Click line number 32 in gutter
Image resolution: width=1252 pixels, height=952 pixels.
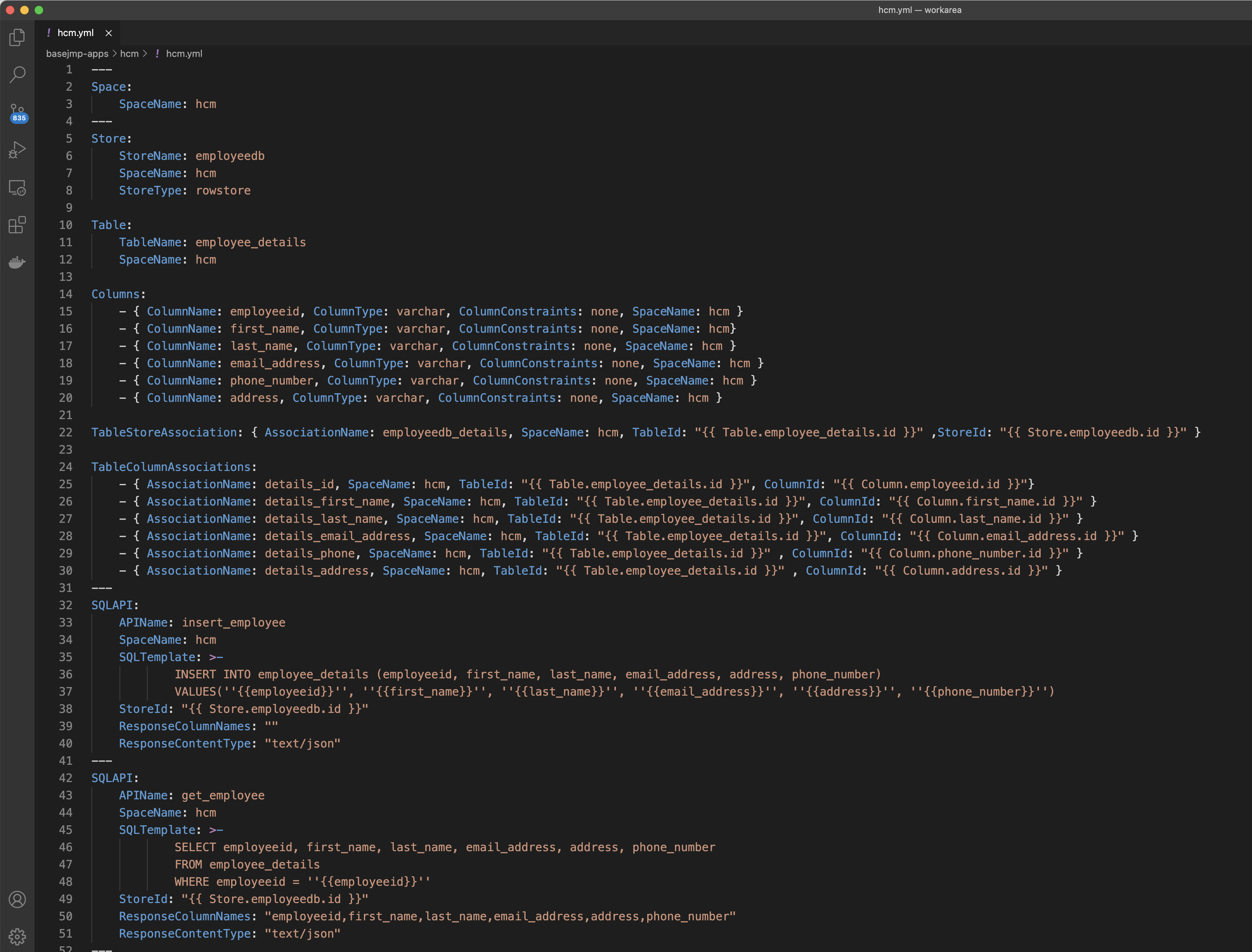(65, 605)
